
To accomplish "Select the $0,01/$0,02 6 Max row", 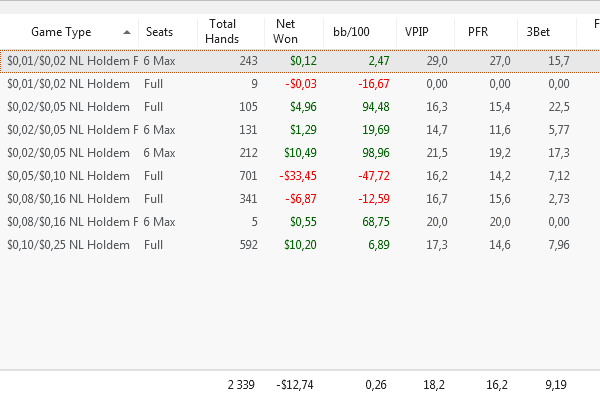I will click(300, 61).
